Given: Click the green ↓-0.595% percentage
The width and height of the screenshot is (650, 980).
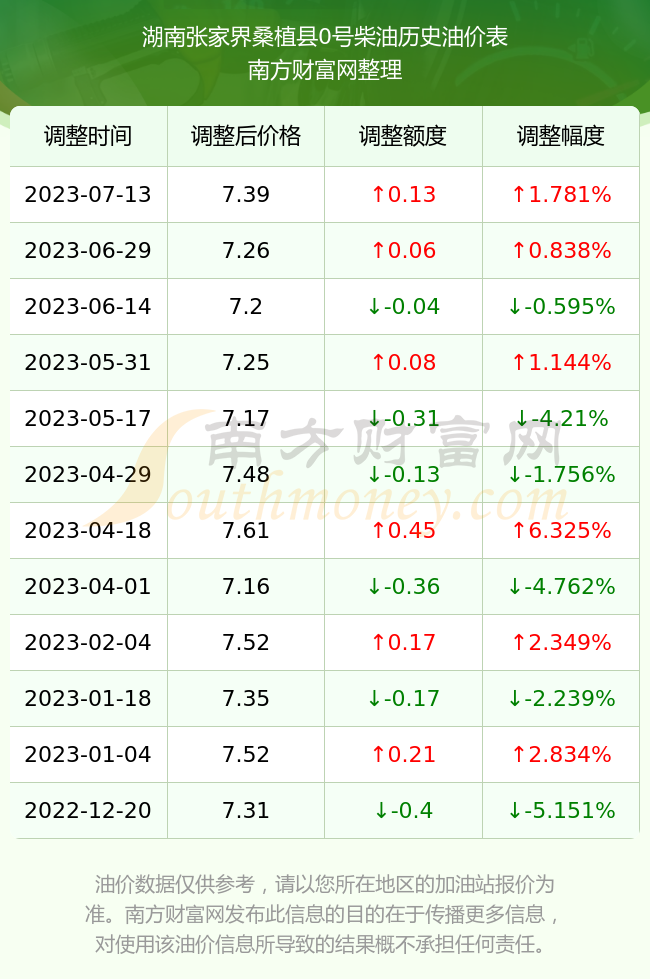Looking at the screenshot, I should pos(561,306).
